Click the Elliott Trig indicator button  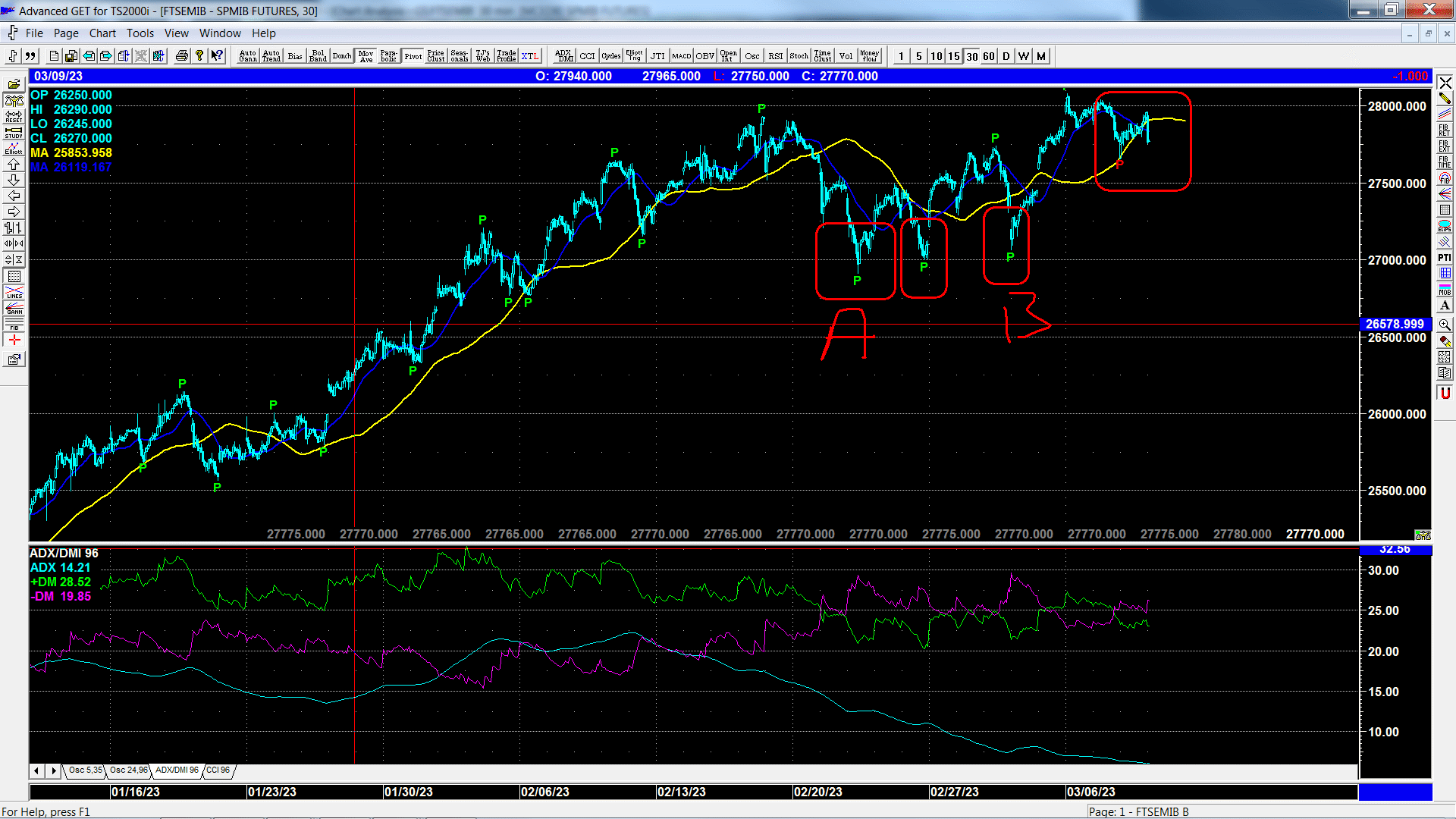(635, 56)
